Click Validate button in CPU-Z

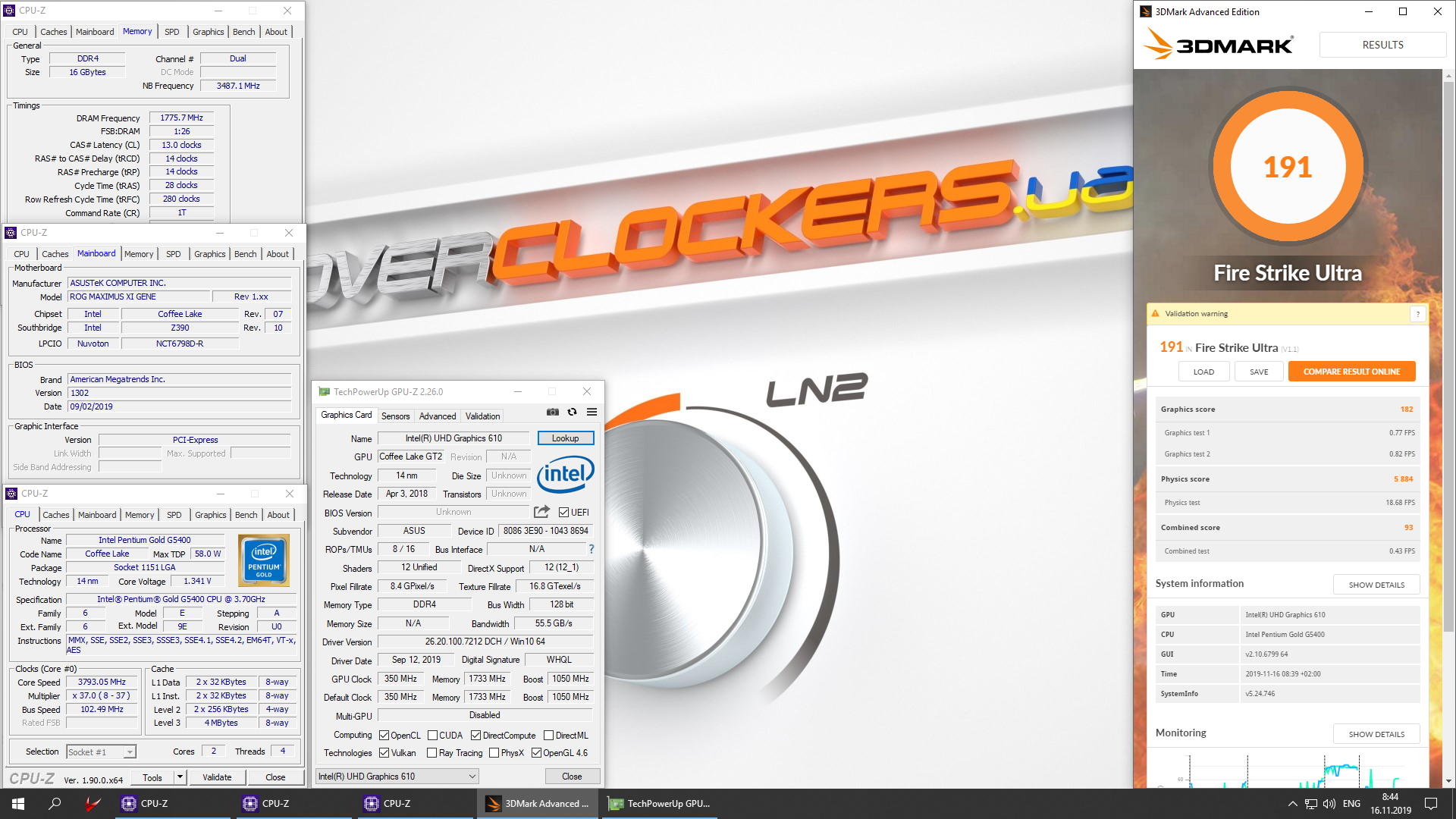click(x=217, y=777)
